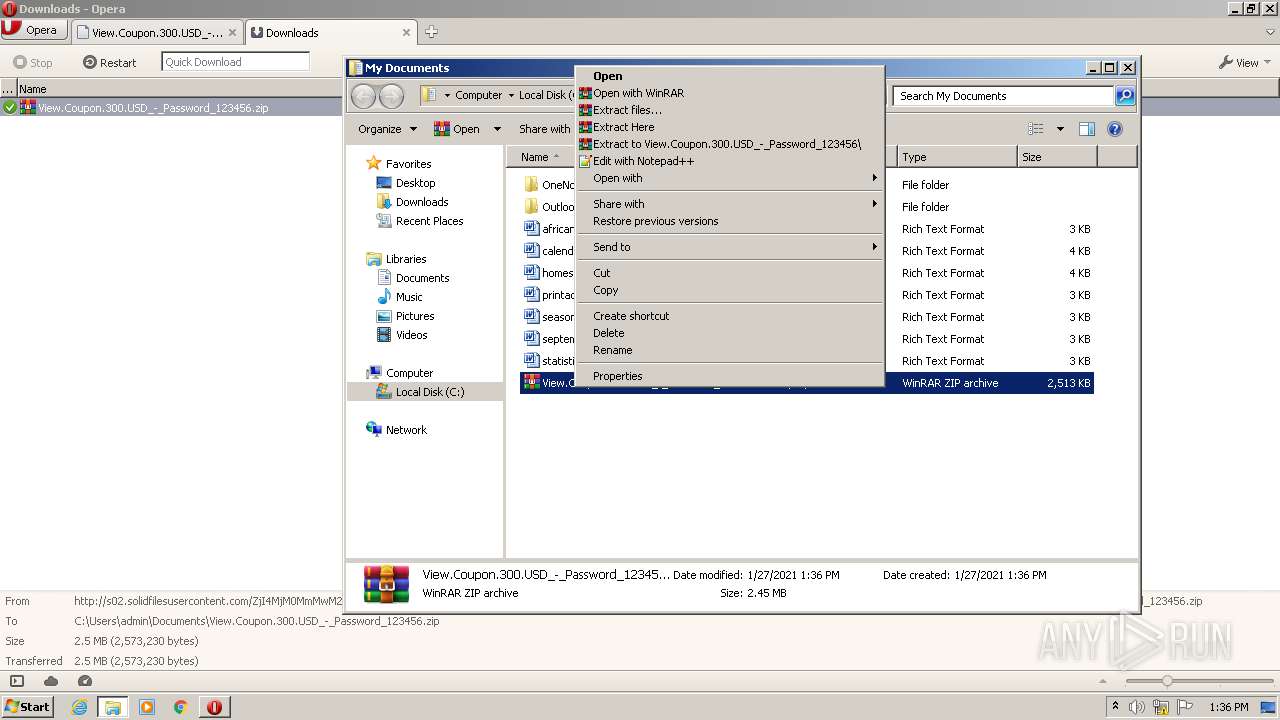Expand the Share with submenu in context menu

coord(729,204)
